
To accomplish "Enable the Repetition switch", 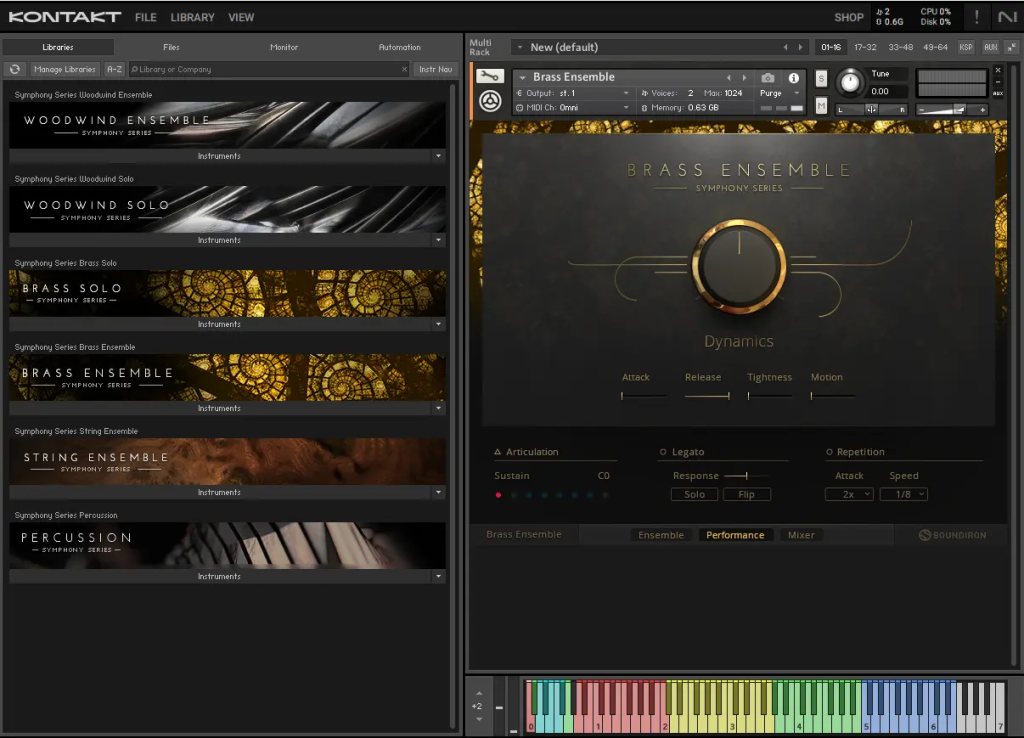I will [829, 452].
